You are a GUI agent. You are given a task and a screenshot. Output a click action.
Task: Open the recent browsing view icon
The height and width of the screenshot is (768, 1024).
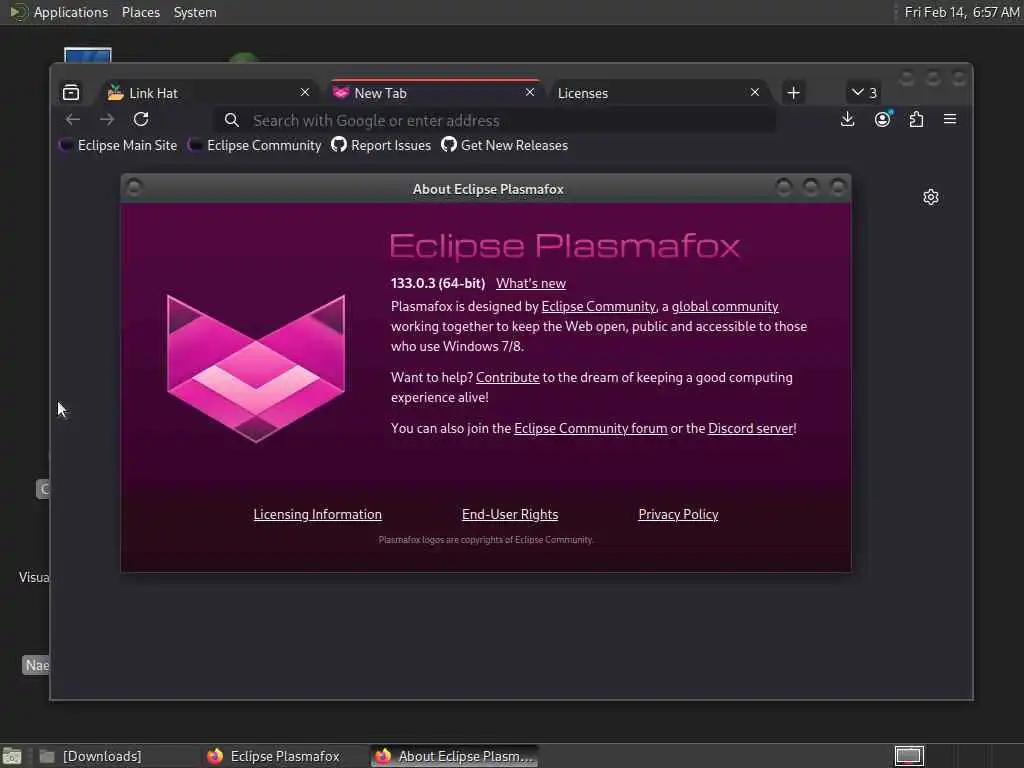click(x=71, y=93)
